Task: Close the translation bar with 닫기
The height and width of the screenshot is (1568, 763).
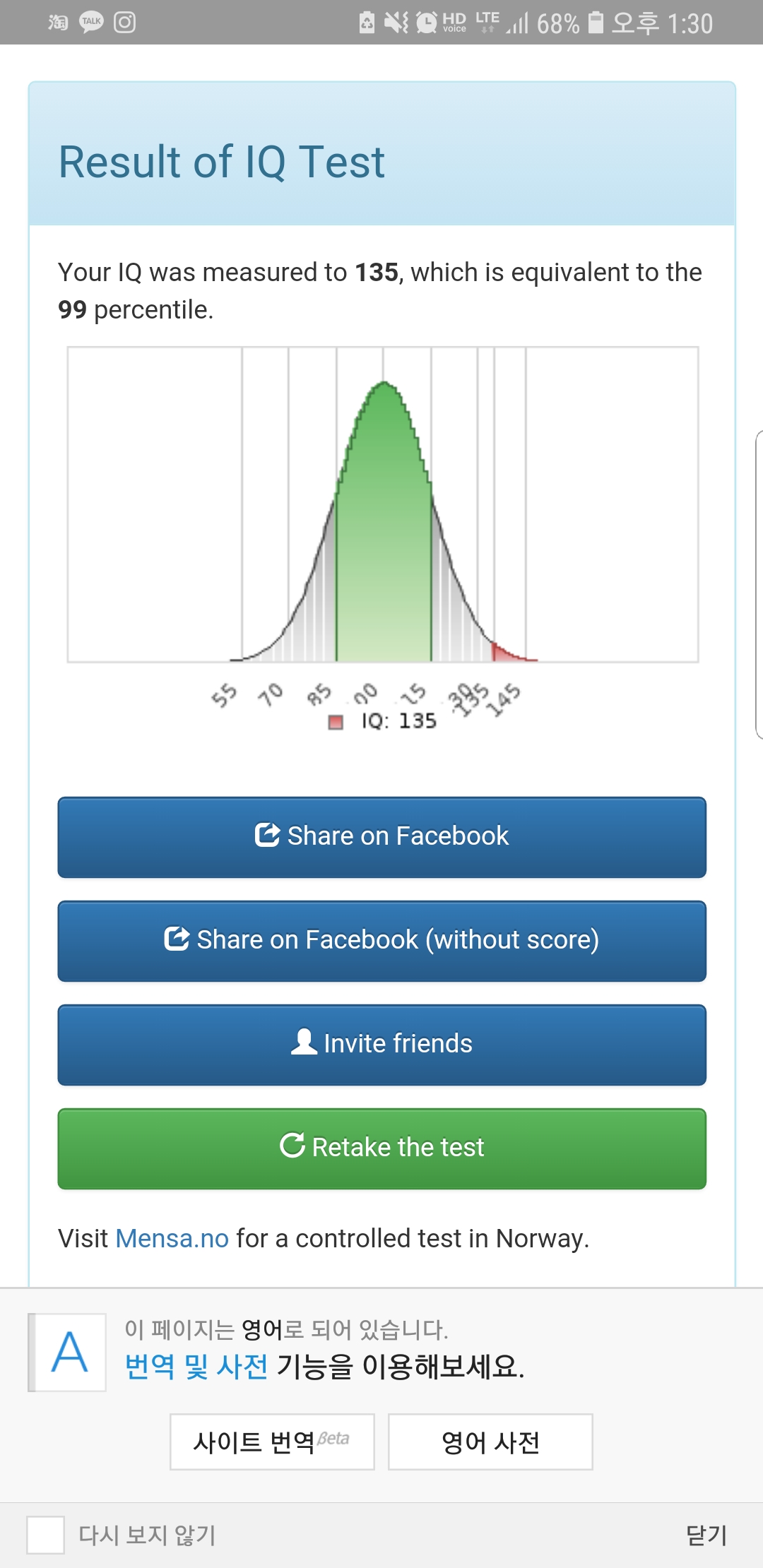Action: tap(706, 1535)
